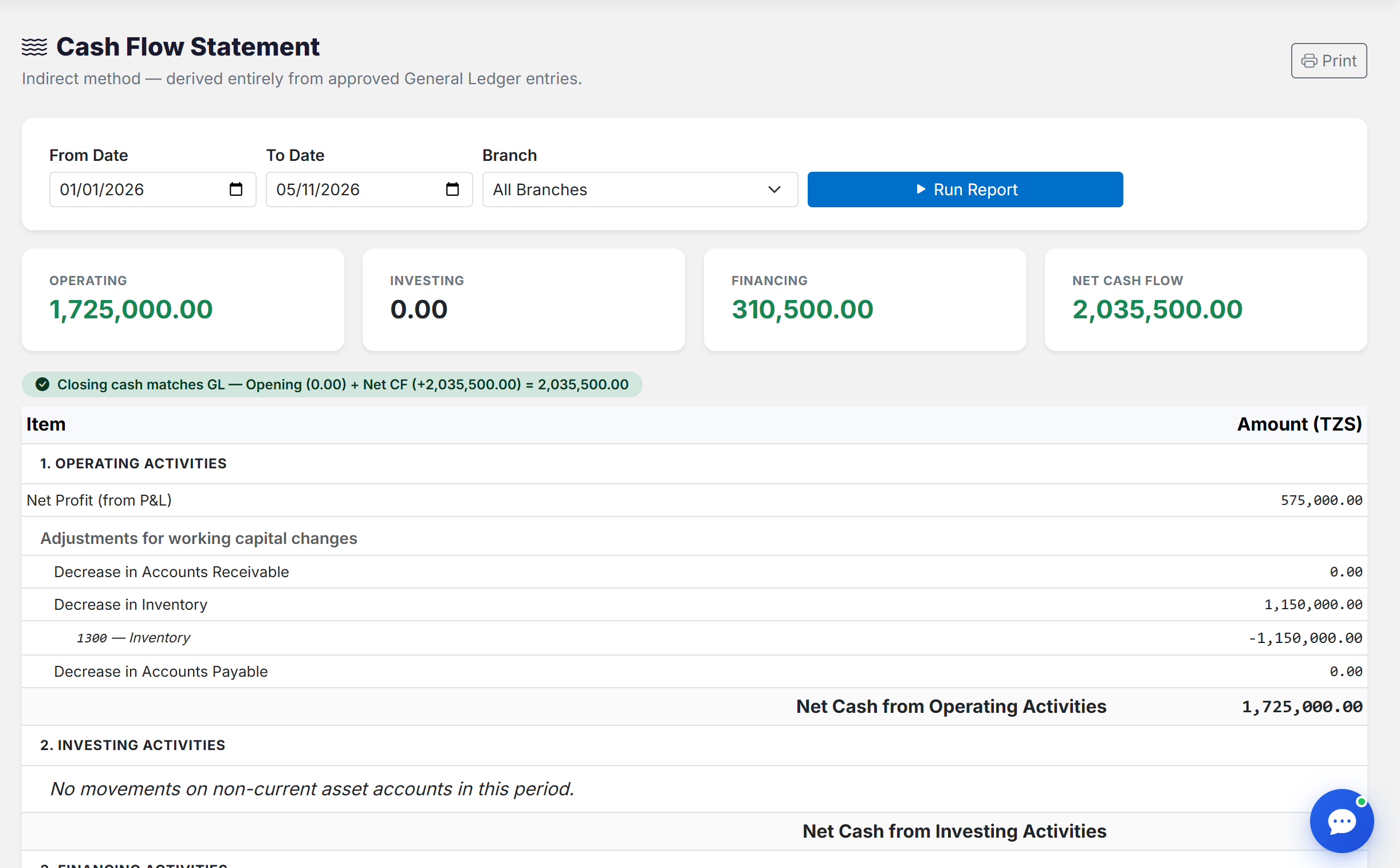
Task: Click the play icon in Run Report
Action: point(921,190)
